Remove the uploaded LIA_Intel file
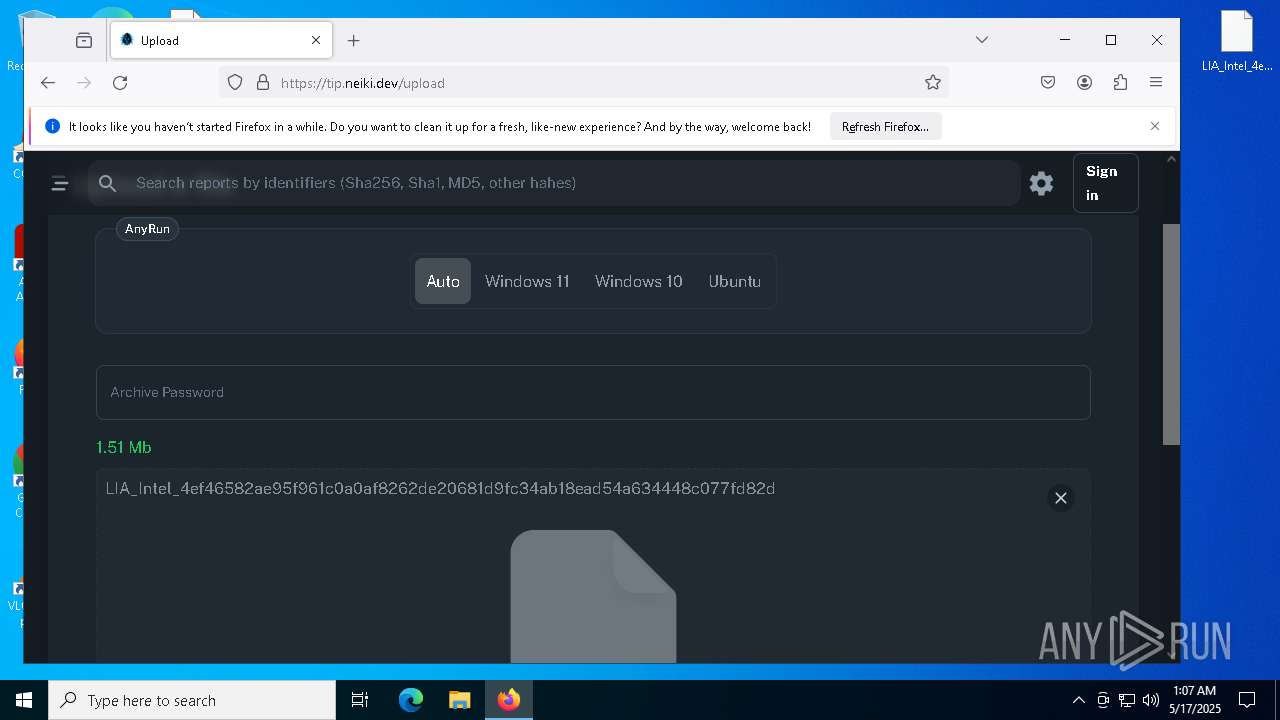The width and height of the screenshot is (1280, 720). [x=1061, y=498]
